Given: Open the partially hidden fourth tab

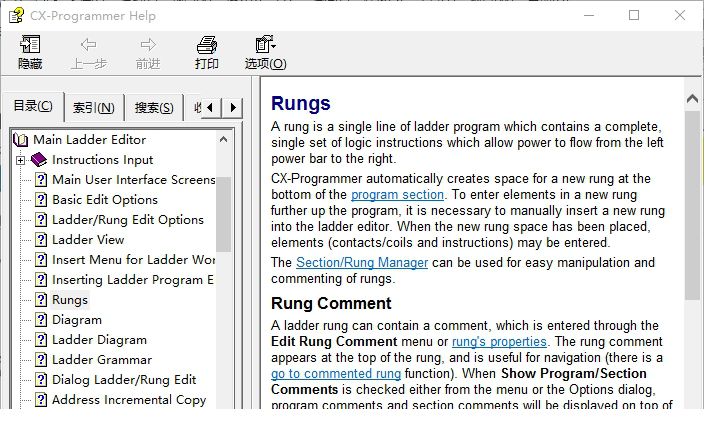Looking at the screenshot, I should (x=194, y=108).
